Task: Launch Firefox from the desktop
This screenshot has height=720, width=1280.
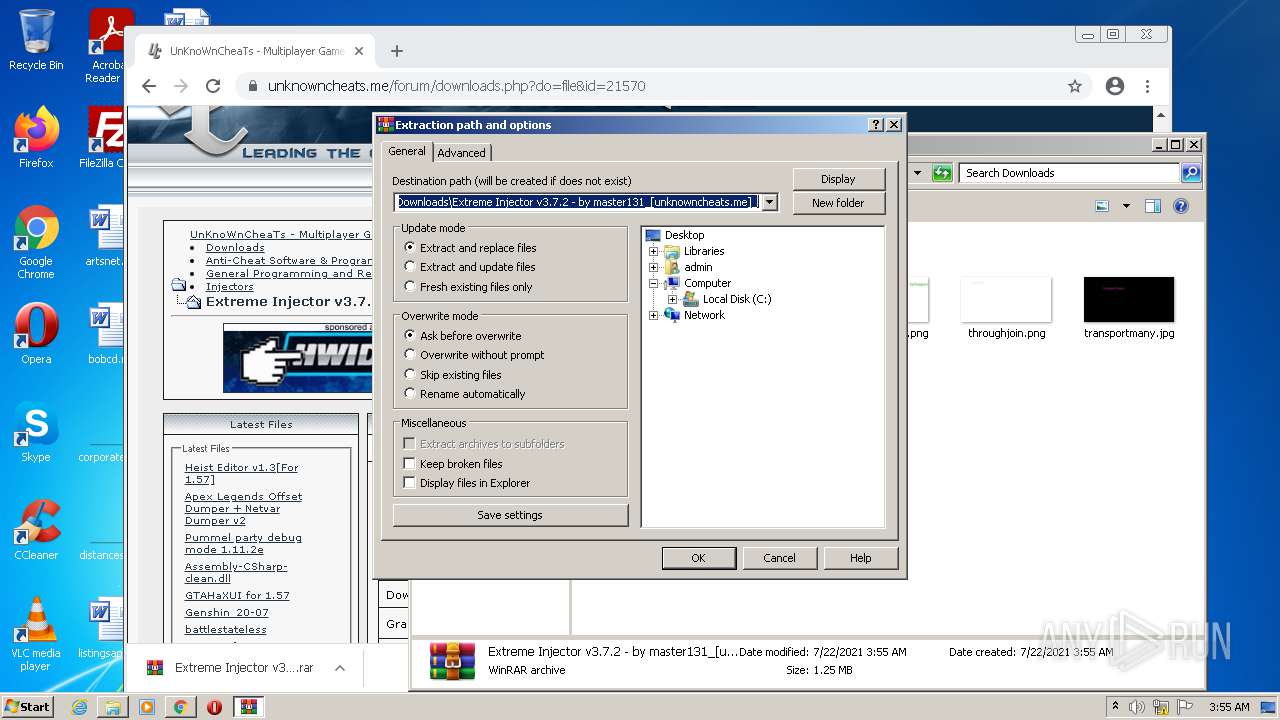Action: 36,138
